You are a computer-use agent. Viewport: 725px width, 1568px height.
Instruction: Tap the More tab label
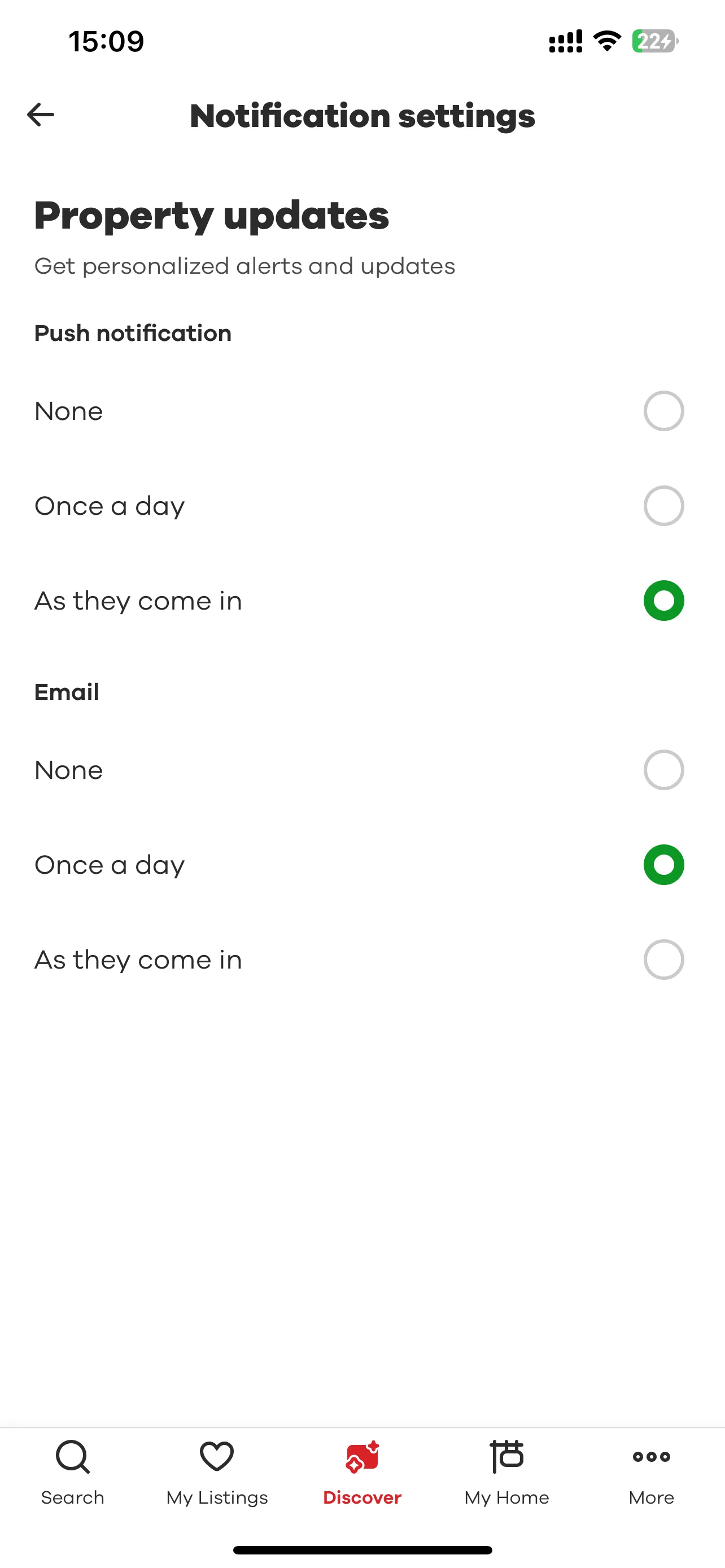click(652, 1497)
